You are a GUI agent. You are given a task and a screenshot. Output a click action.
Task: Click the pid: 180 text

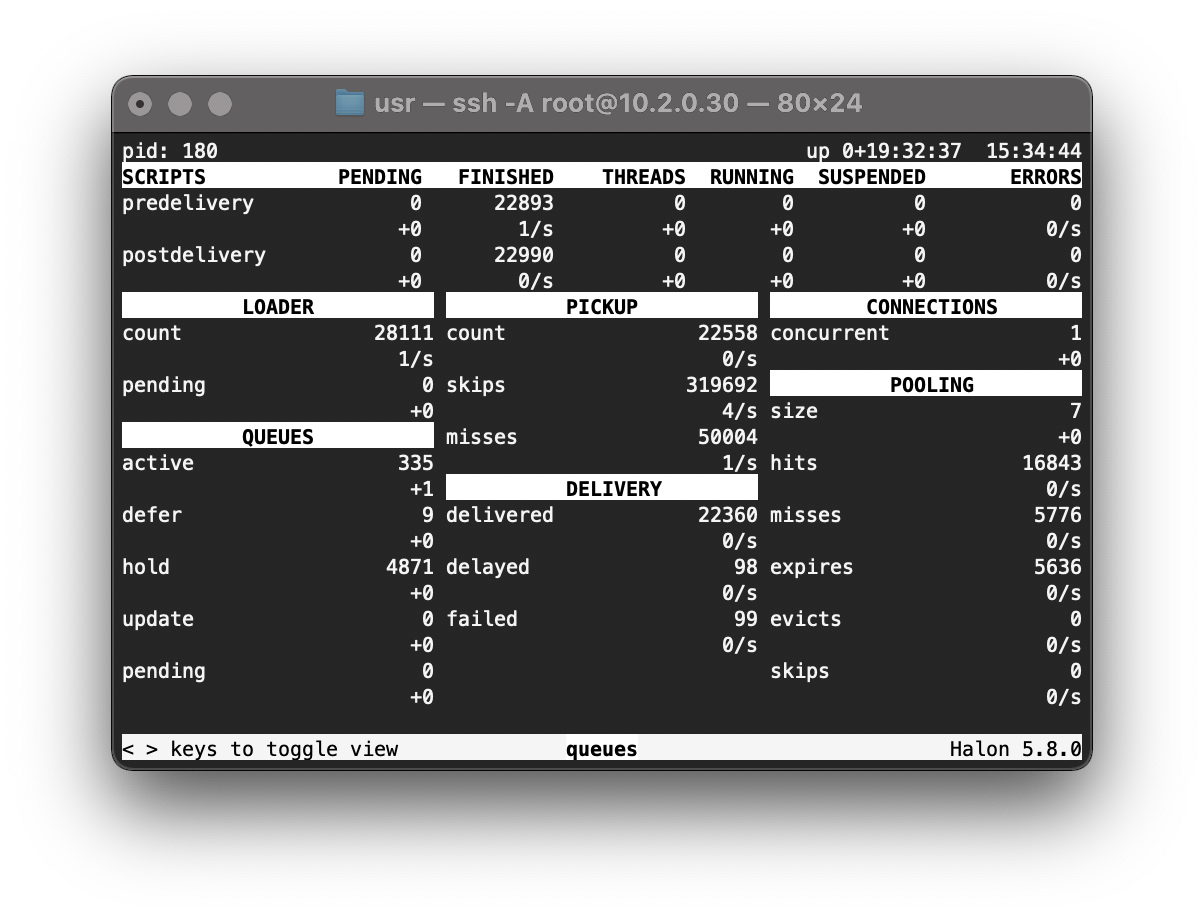(x=170, y=151)
